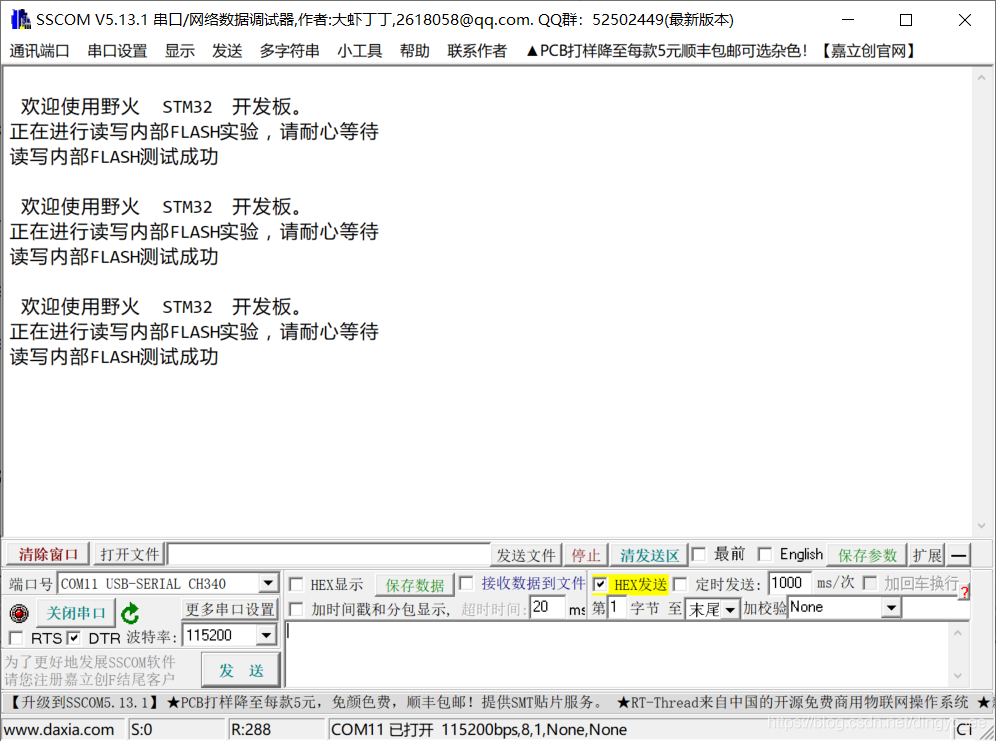The image size is (996, 741).
Task: Click the 第 byte number field
Action: [616, 608]
